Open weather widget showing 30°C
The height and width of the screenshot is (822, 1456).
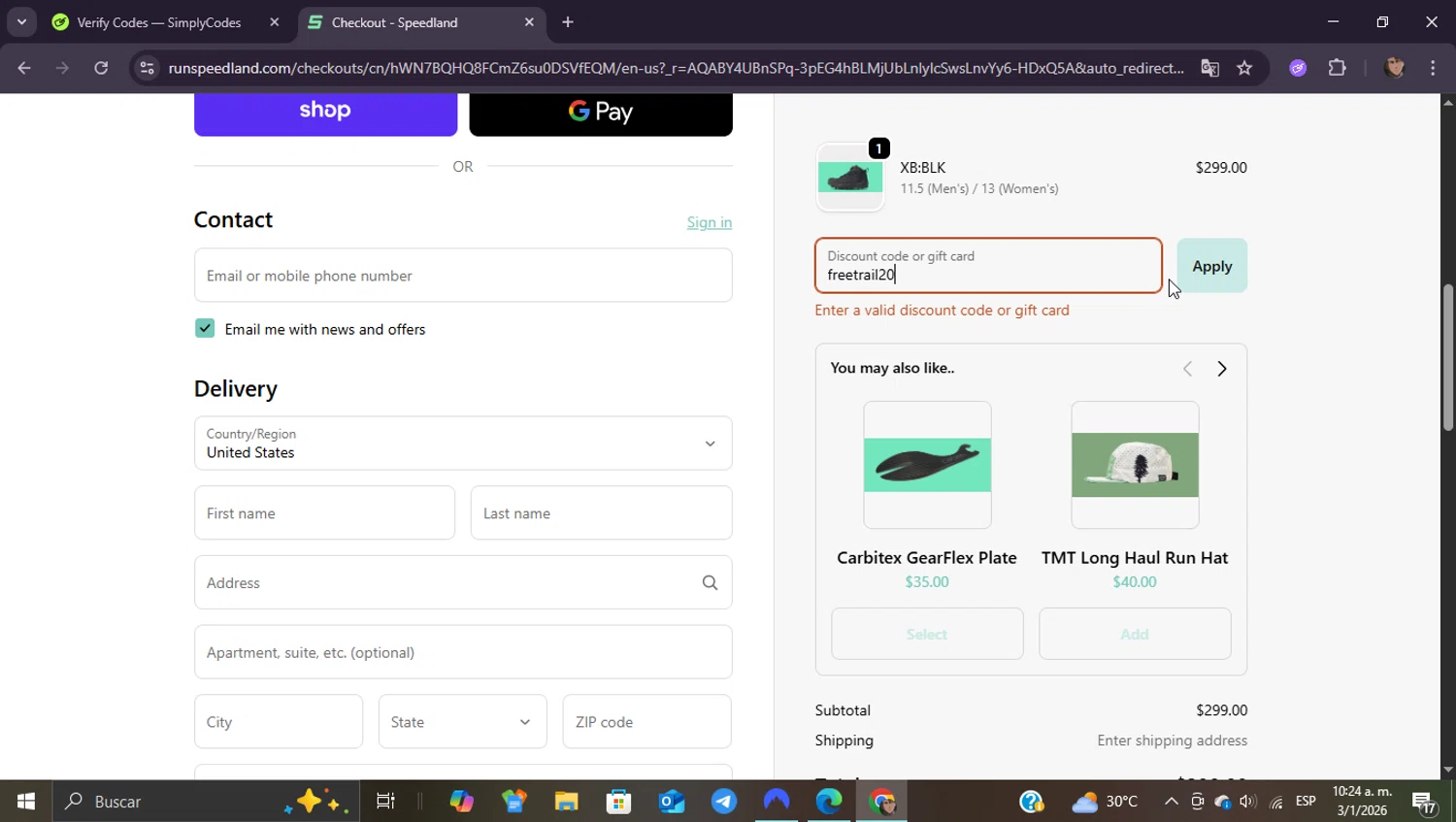pyautogui.click(x=1105, y=802)
